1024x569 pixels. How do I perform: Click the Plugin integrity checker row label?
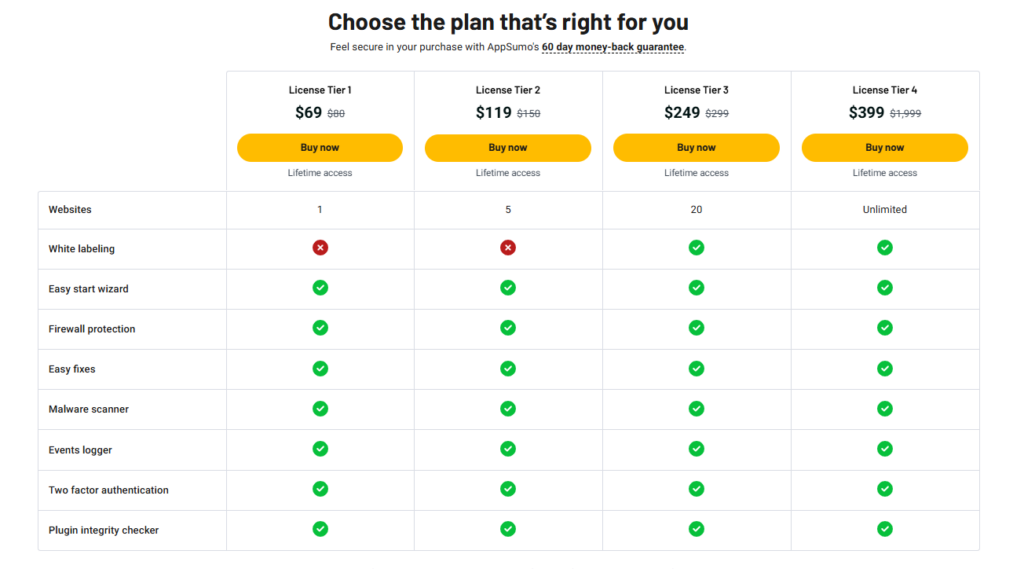(103, 530)
